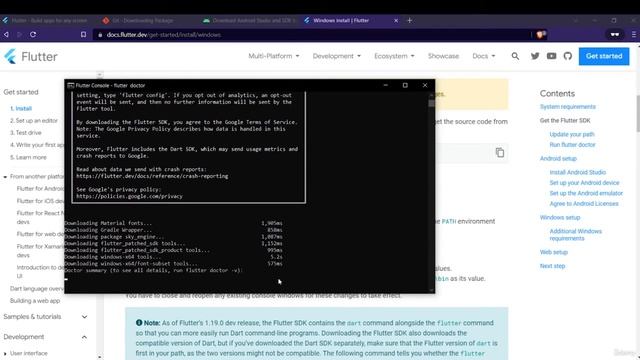640x360 pixels.
Task: Click the copy-to-clipboard icon in the code box
Action: point(500,153)
